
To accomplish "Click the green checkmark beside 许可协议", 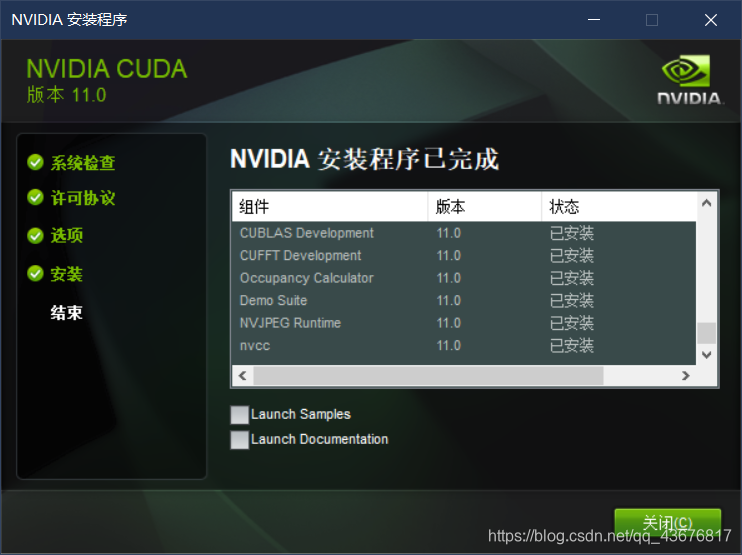I will click(x=35, y=197).
